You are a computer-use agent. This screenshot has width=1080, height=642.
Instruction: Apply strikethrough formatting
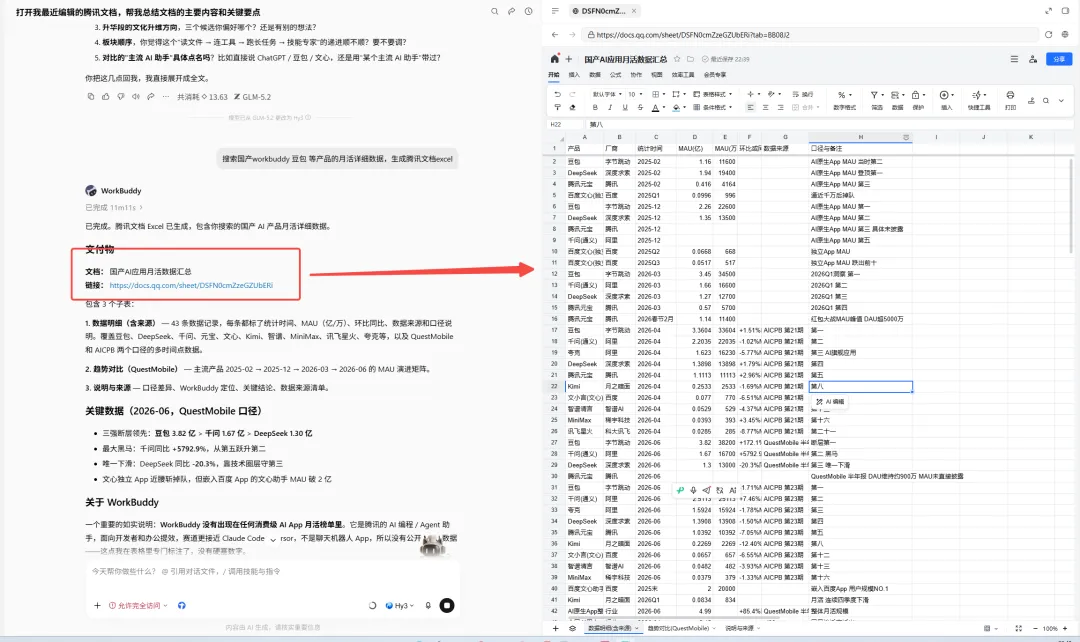[x=641, y=107]
